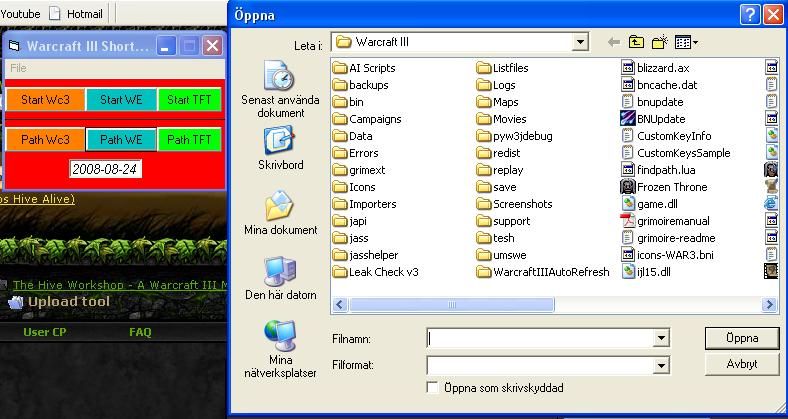Click Start TFT green button
This screenshot has width=788, height=419.
189,99
